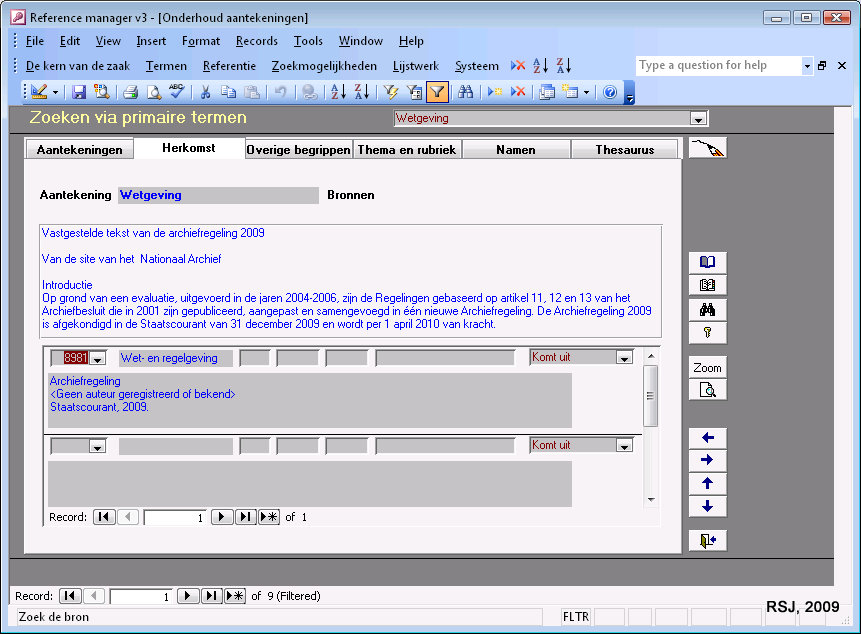Switch to the Thema en rubriek tab

click(x=407, y=150)
